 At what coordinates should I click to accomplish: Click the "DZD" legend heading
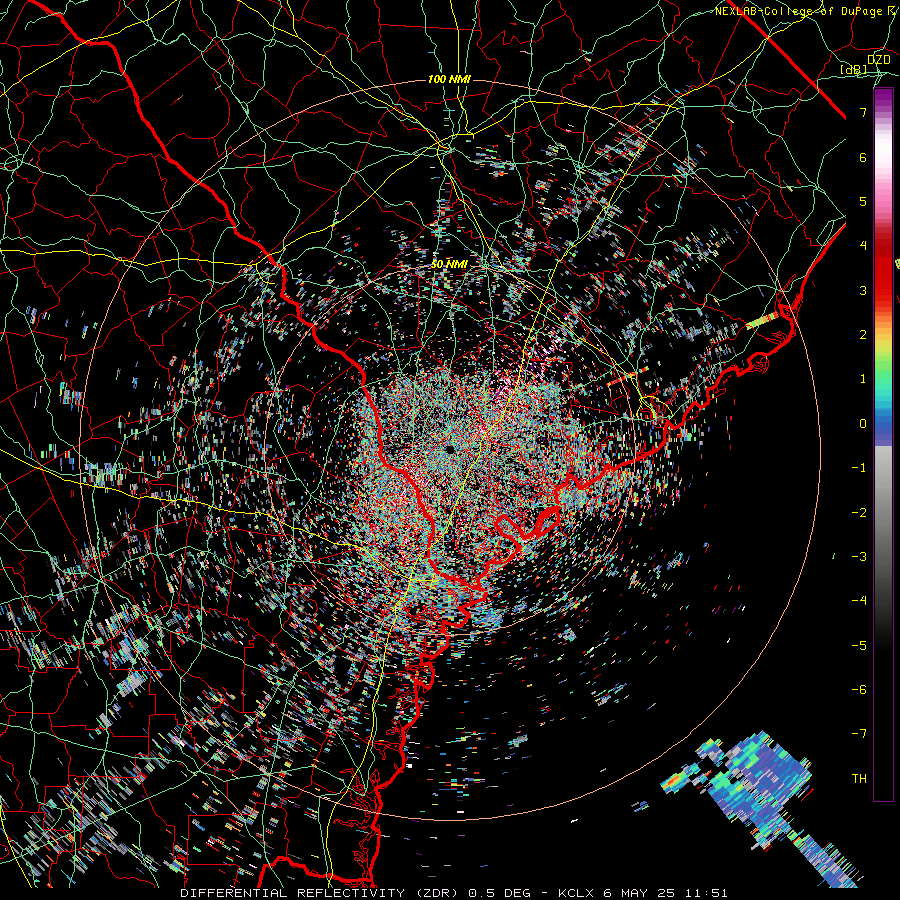[879, 60]
